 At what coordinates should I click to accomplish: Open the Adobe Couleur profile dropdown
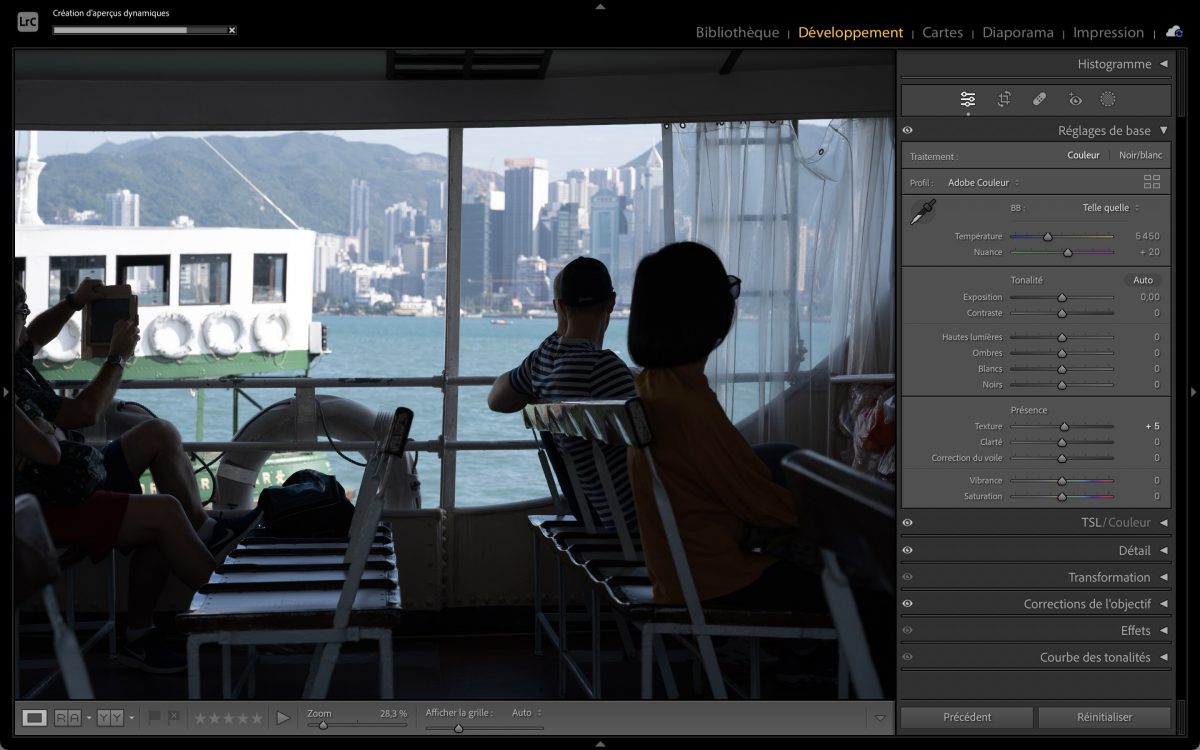coord(983,183)
